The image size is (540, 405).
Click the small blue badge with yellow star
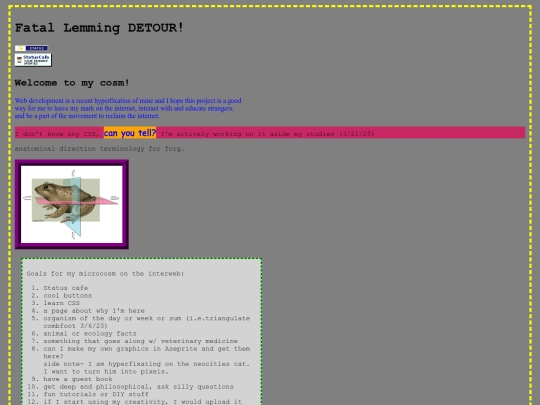coord(31,48)
